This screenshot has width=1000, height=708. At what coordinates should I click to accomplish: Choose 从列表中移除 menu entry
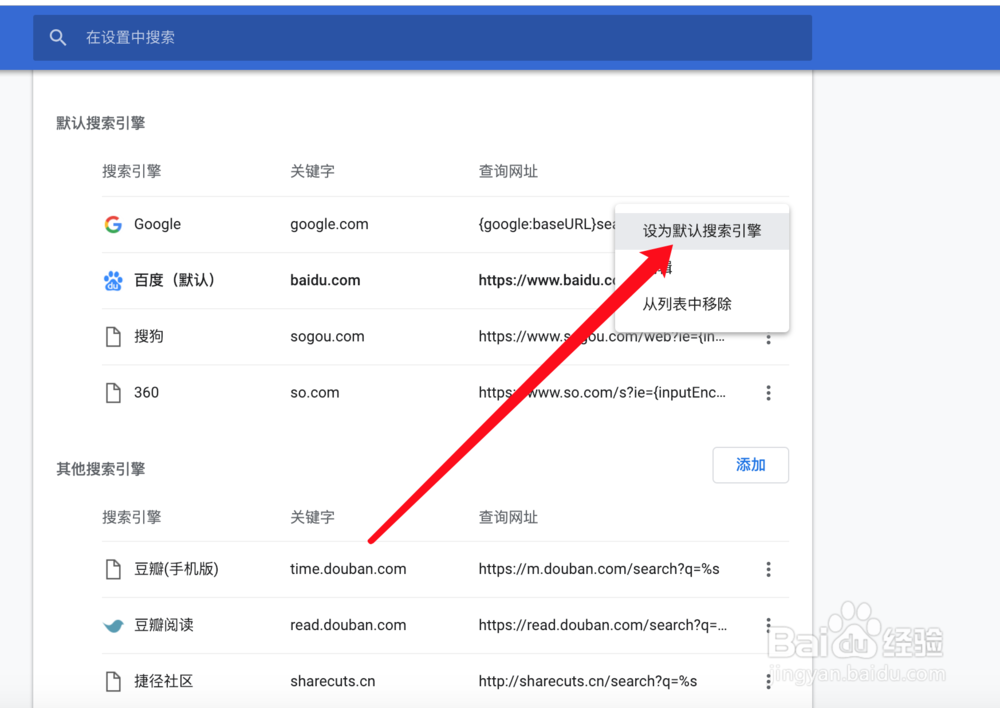click(x=702, y=304)
